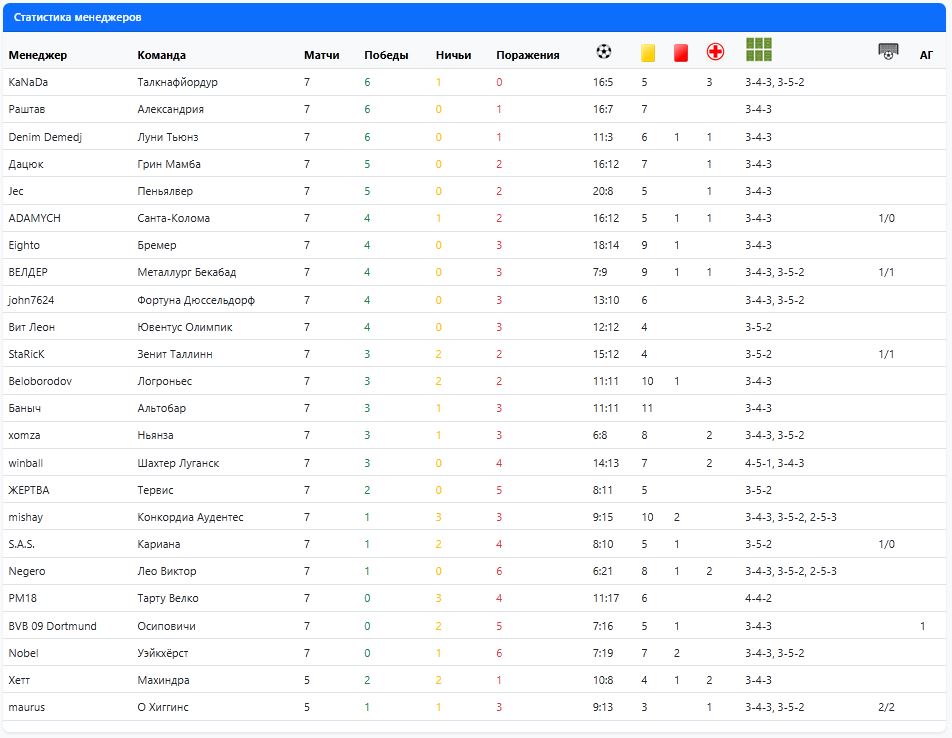The height and width of the screenshot is (738, 952).
Task: Click the yellow card column icon
Action: pos(647,52)
